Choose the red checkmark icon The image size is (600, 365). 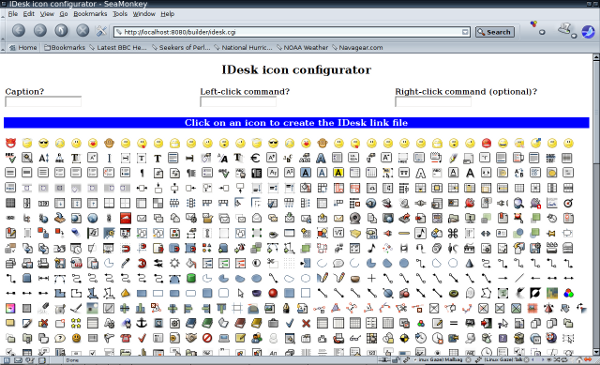coord(142,338)
